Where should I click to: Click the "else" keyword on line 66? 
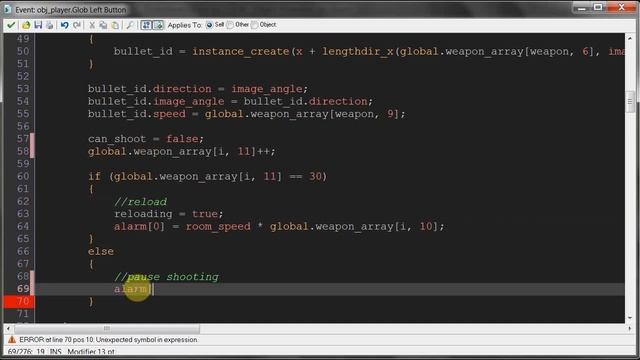pos(101,251)
